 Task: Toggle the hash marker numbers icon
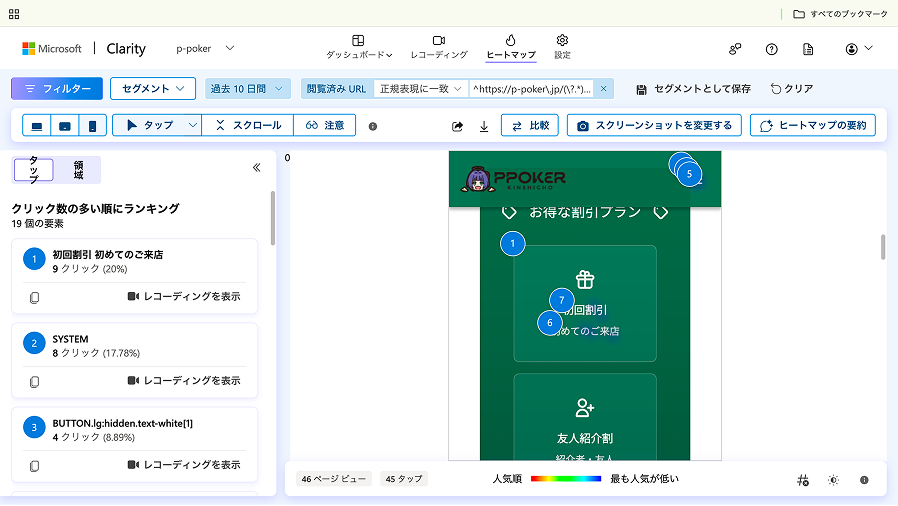coord(803,480)
